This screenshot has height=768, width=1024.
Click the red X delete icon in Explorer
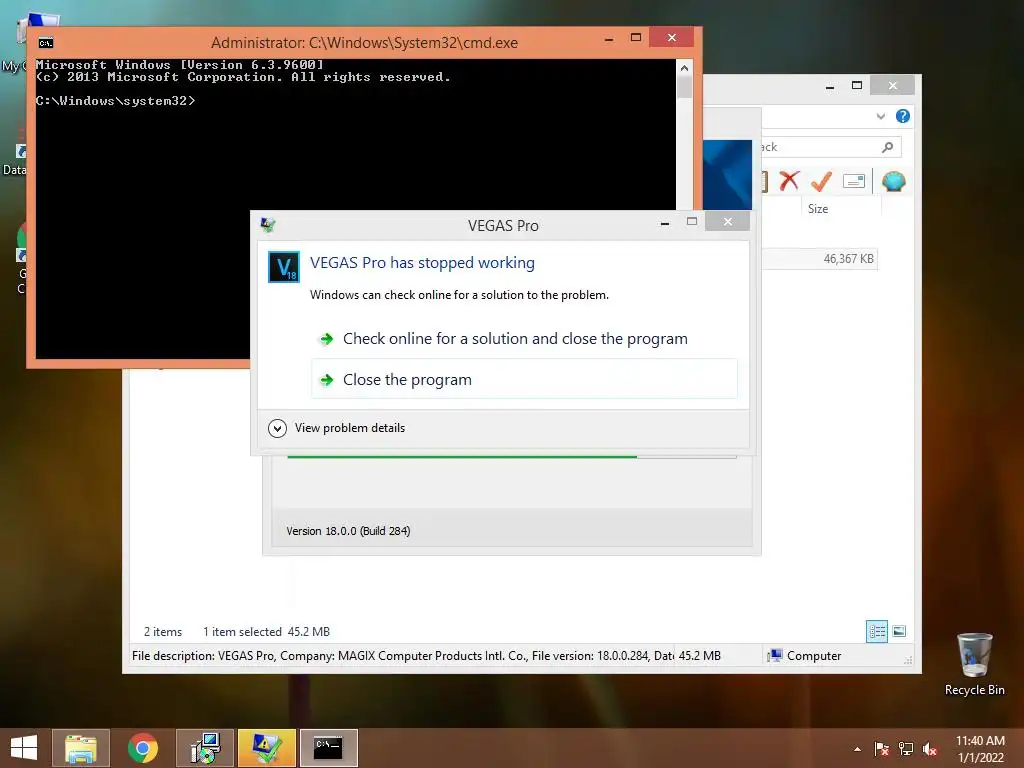tap(790, 181)
